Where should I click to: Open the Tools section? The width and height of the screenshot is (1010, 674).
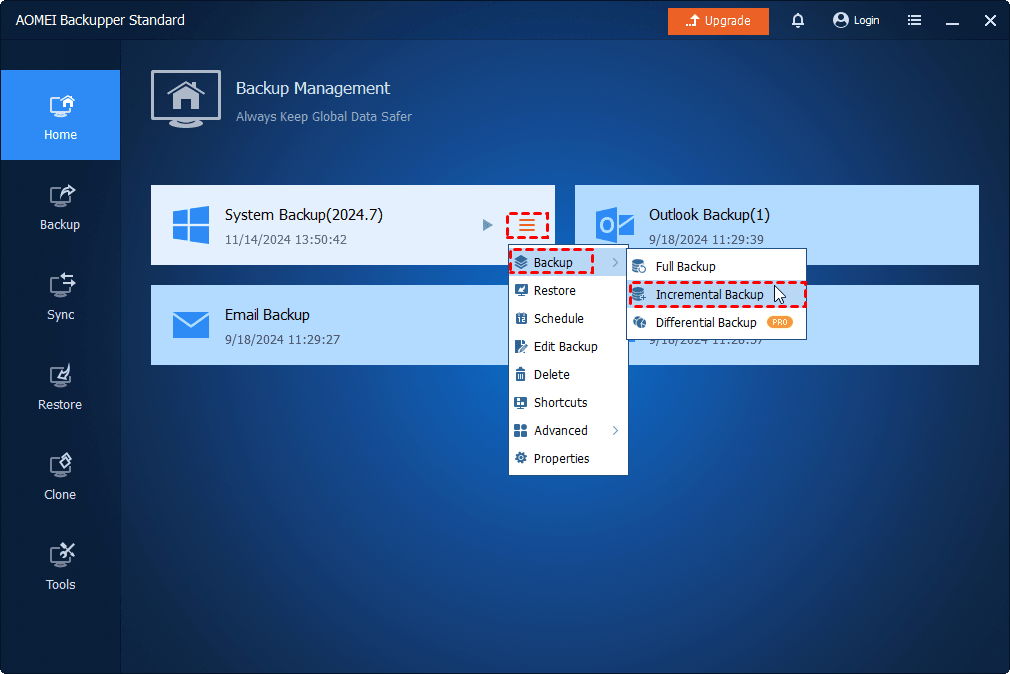(61, 567)
